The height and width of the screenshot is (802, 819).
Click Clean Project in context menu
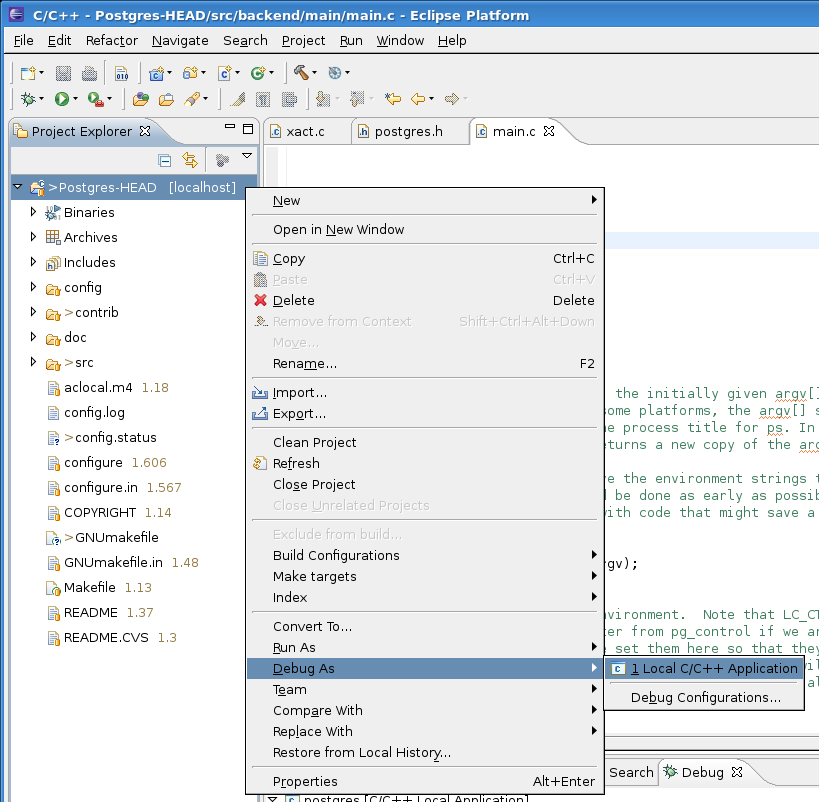point(314,442)
